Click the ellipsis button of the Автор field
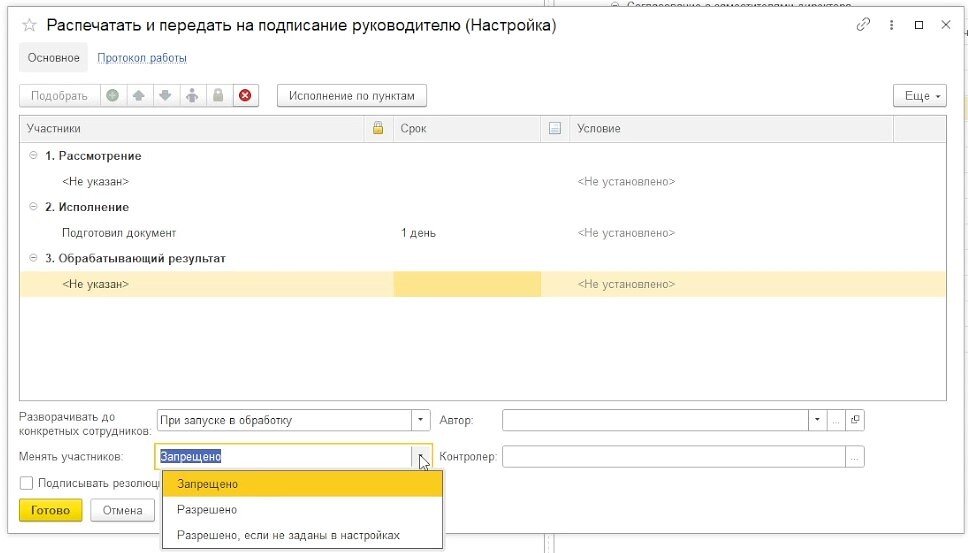This screenshot has height=553, width=968. pyautogui.click(x=836, y=420)
